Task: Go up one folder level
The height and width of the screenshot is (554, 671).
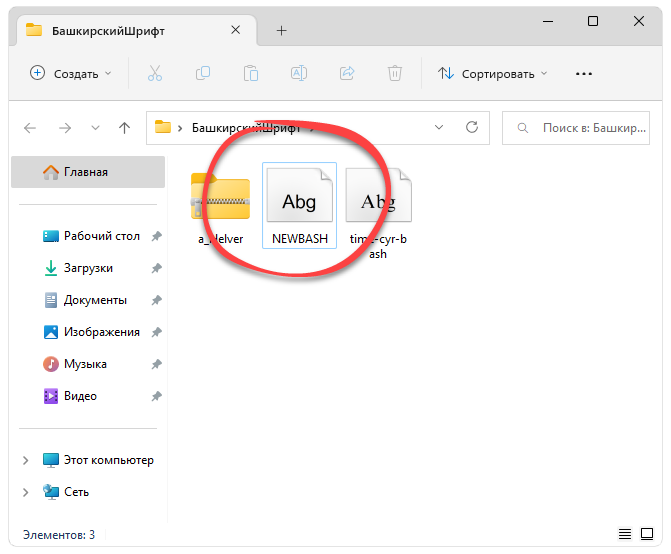Action: pyautogui.click(x=125, y=128)
